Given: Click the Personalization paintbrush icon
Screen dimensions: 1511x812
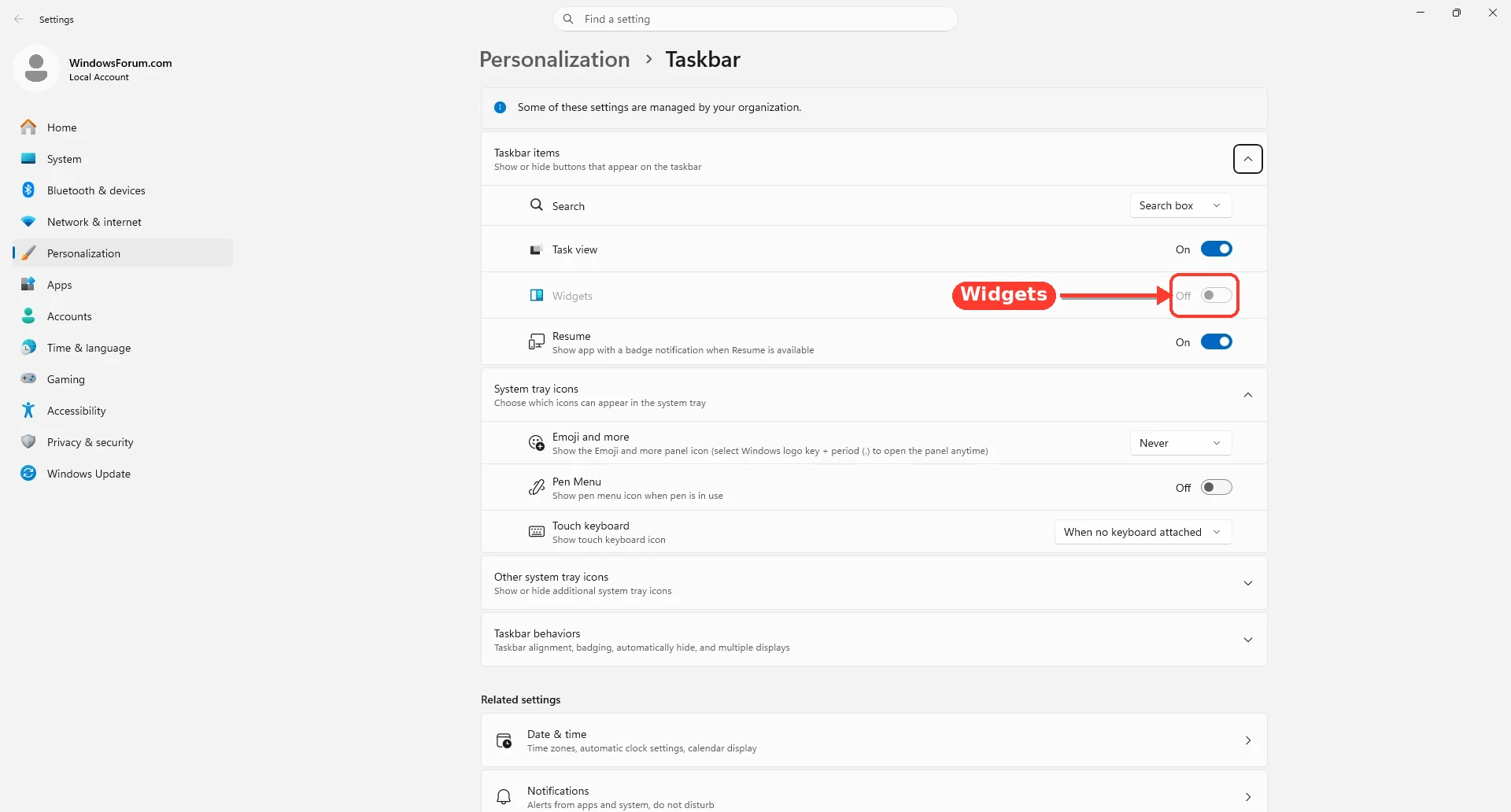Looking at the screenshot, I should [x=28, y=253].
